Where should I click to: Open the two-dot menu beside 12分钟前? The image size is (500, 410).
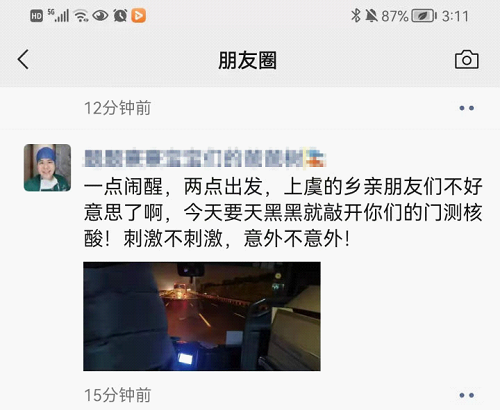point(466,108)
